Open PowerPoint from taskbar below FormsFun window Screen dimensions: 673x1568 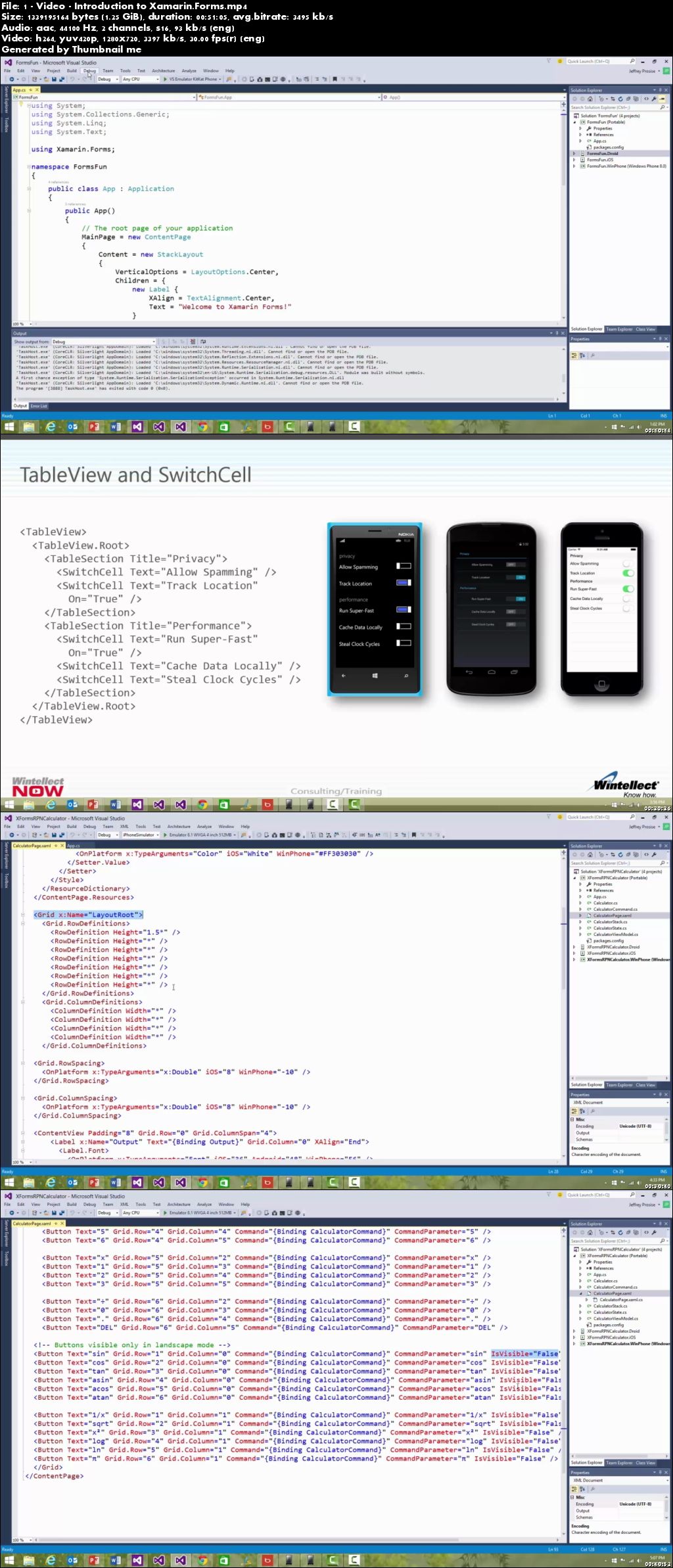[94, 427]
